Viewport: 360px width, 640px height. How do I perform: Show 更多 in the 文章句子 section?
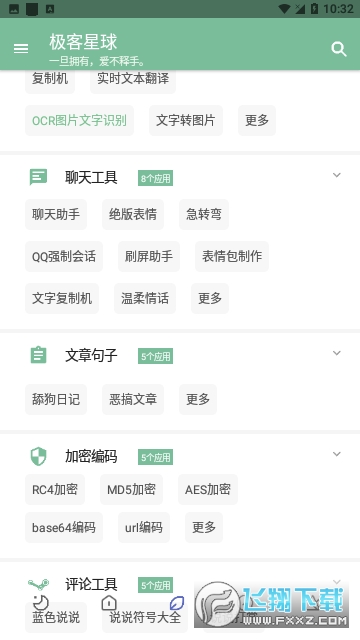pos(198,399)
